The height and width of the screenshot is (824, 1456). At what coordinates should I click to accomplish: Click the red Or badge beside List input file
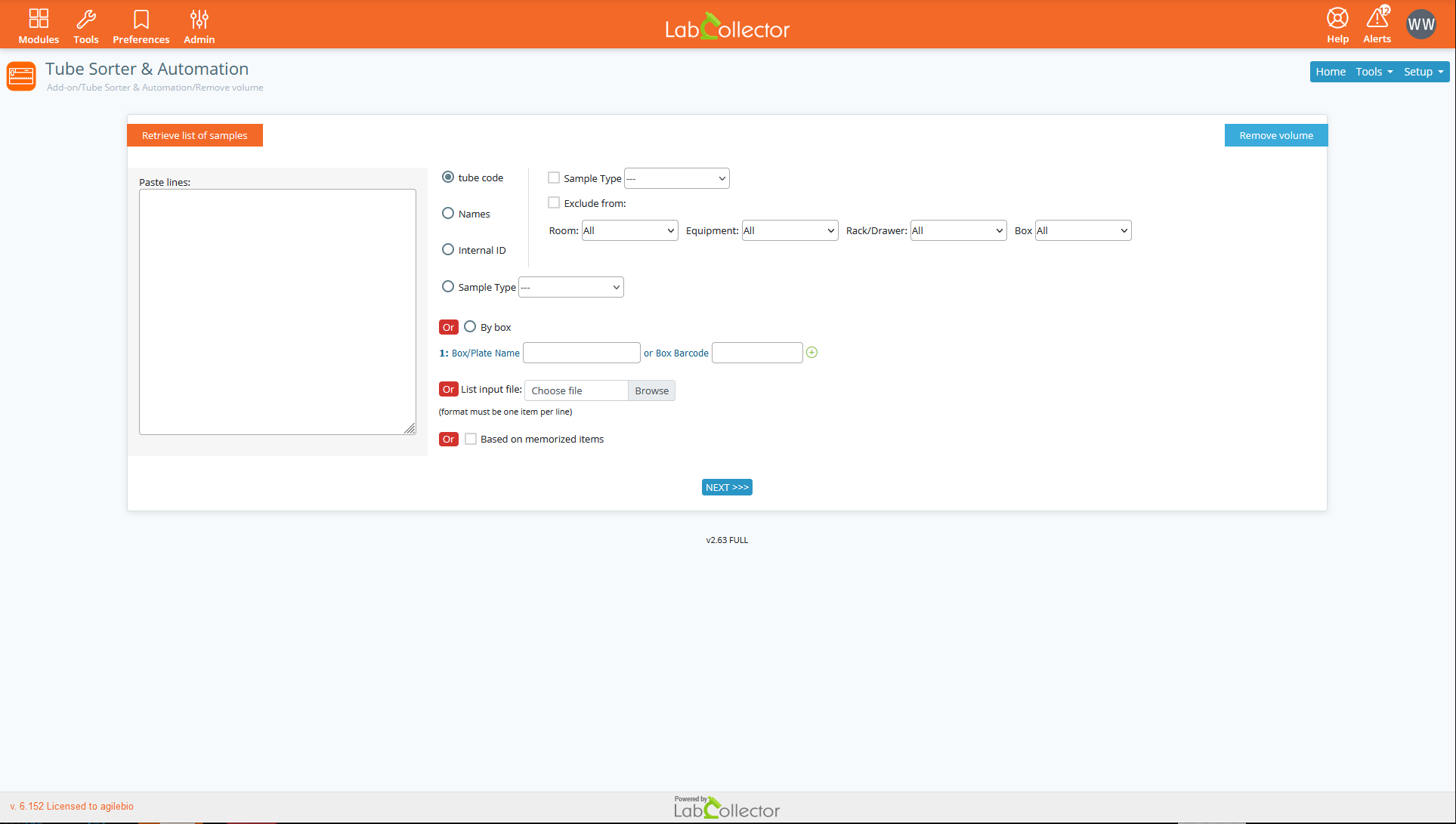(449, 389)
